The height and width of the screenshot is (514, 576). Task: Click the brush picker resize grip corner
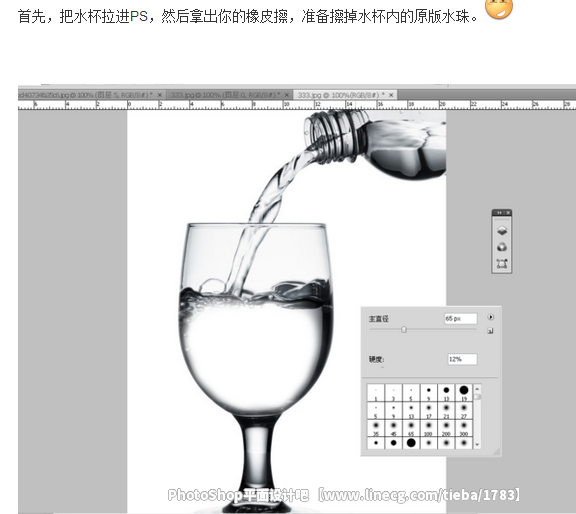point(496,452)
